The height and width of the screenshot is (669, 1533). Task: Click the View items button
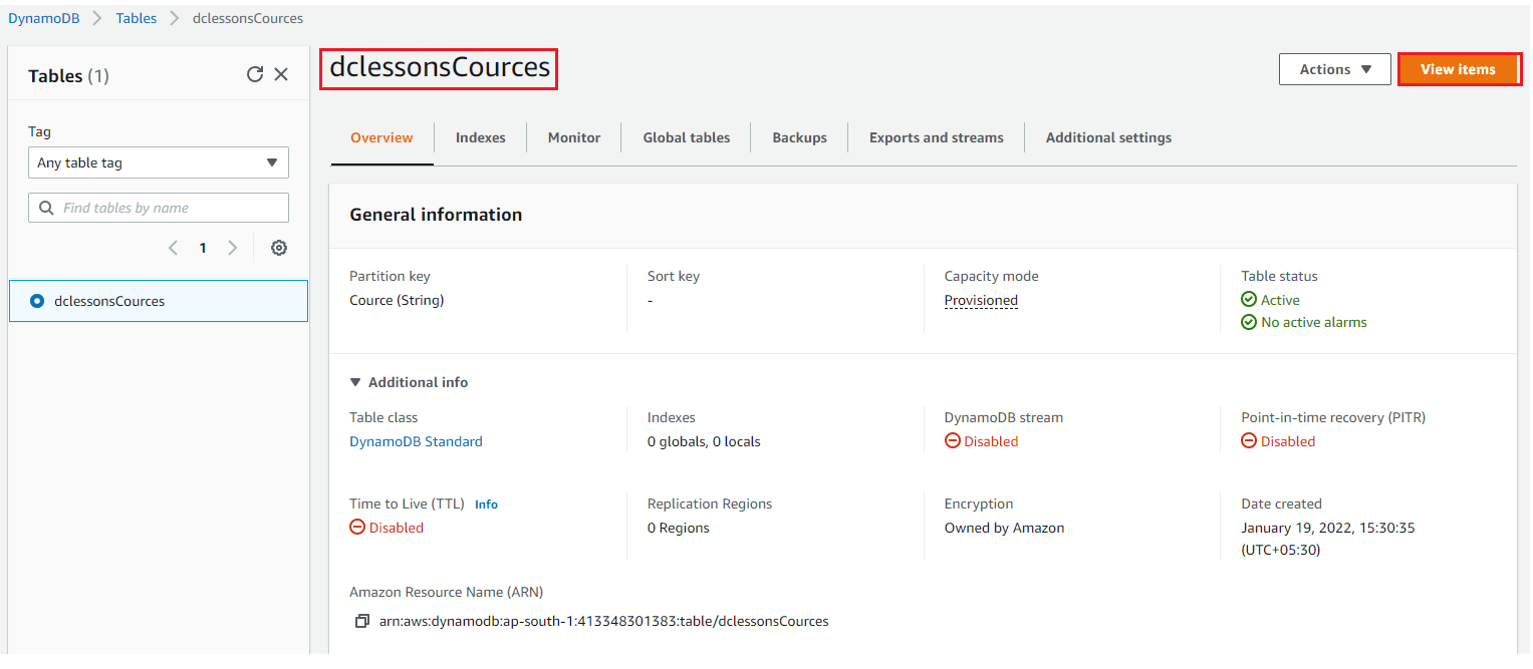pyautogui.click(x=1457, y=69)
